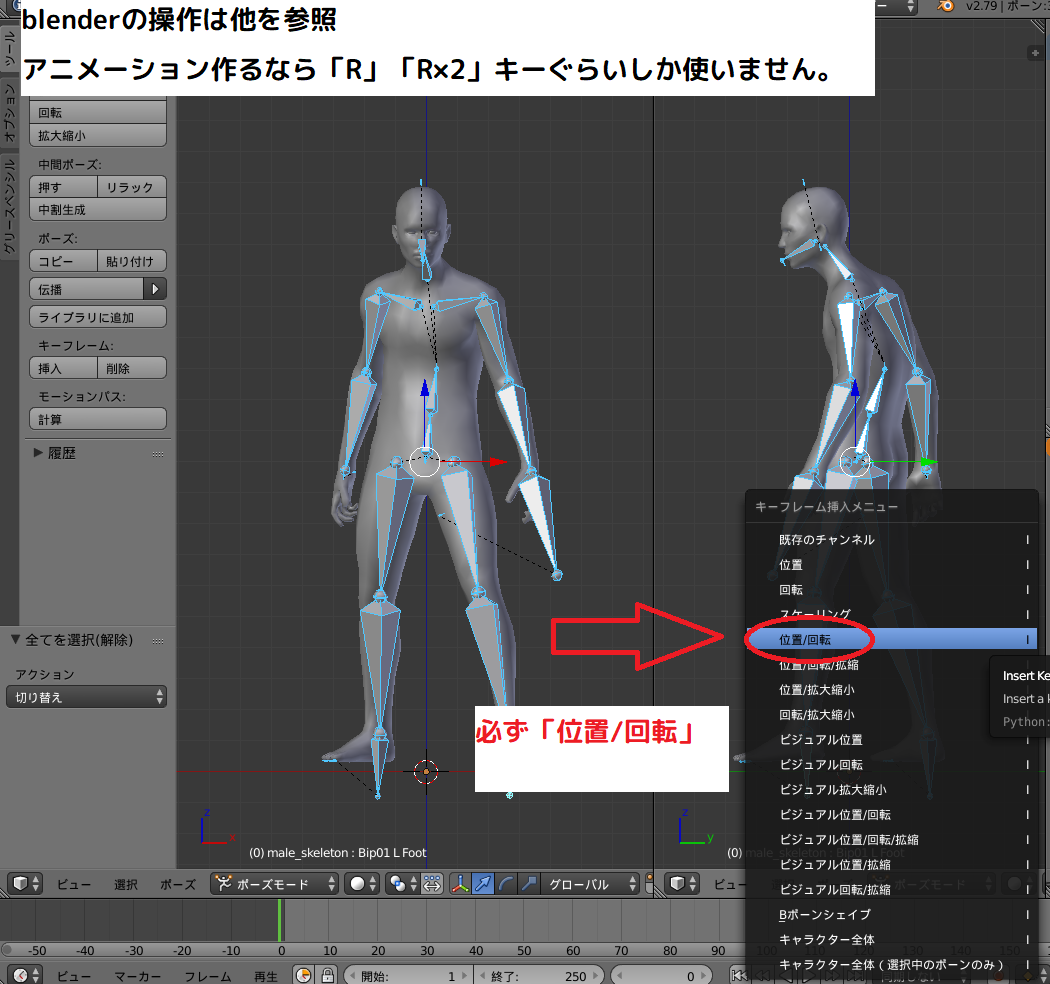Choose 位置/拡大縮小 menu entry

coord(892,689)
